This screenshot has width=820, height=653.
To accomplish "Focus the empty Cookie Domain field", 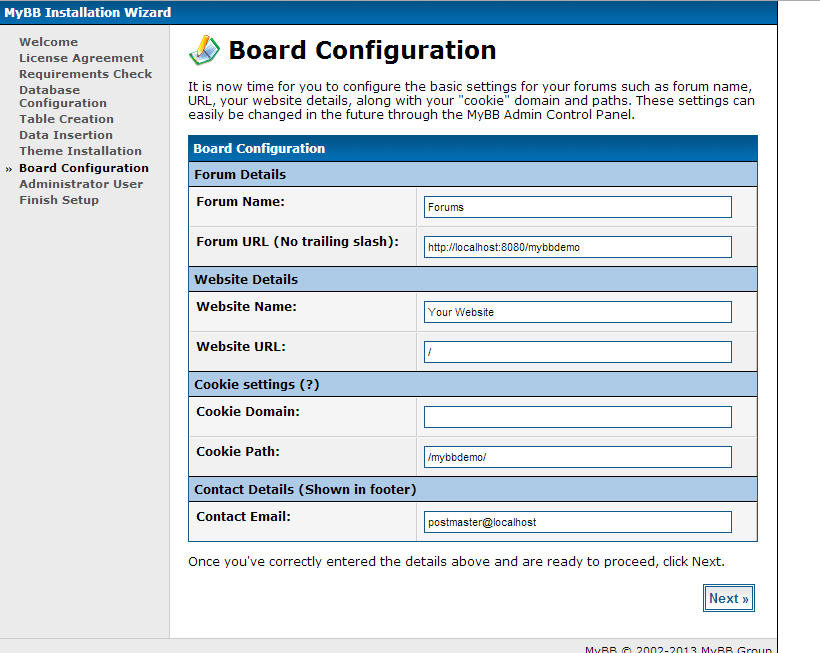I will point(577,417).
